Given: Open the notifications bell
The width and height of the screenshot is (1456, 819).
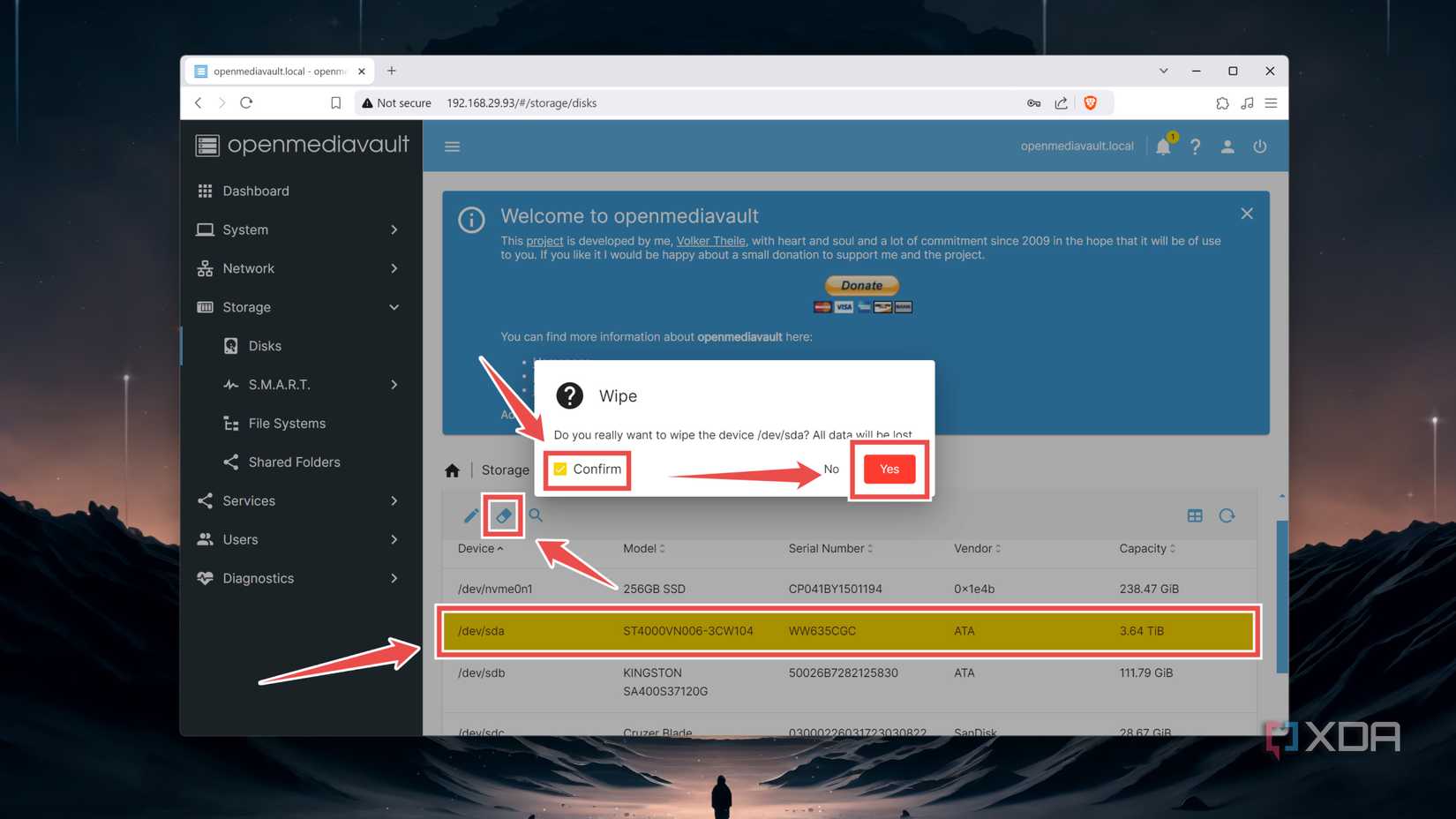Looking at the screenshot, I should (1164, 146).
